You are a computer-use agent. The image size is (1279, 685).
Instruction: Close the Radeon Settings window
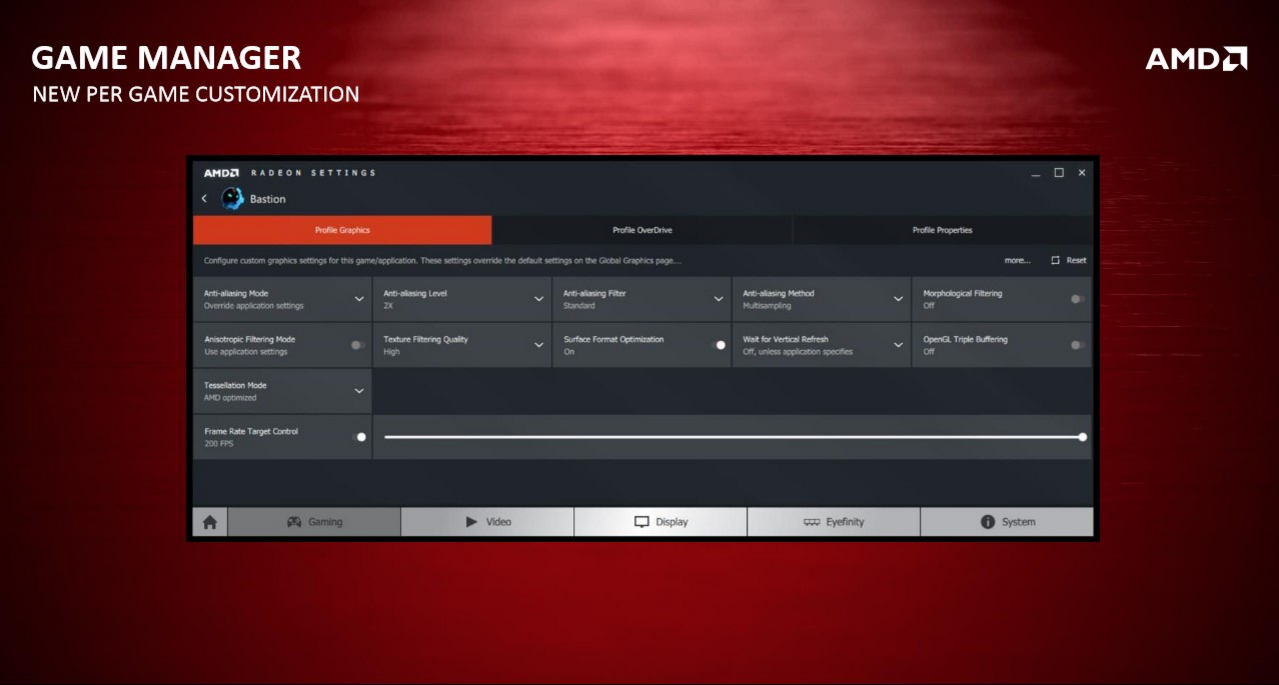click(1082, 173)
